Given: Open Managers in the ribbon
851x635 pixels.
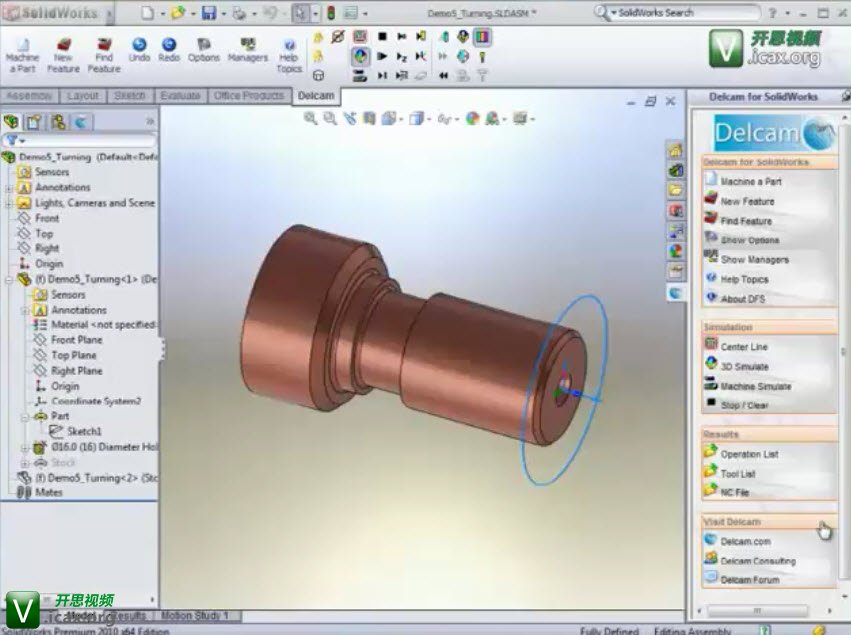Looking at the screenshot, I should point(247,49).
